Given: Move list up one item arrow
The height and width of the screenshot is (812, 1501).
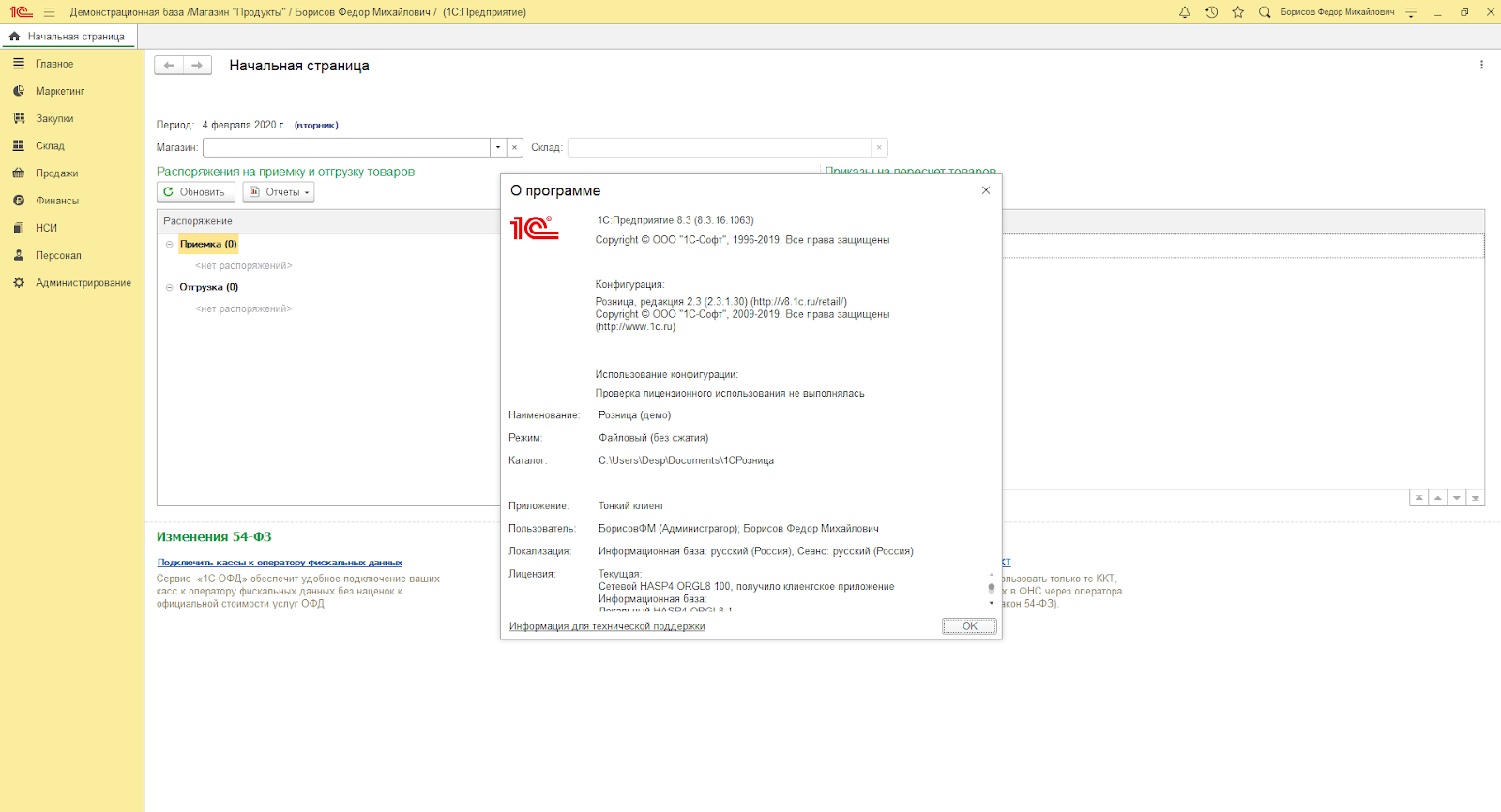Looking at the screenshot, I should pos(1438,498).
